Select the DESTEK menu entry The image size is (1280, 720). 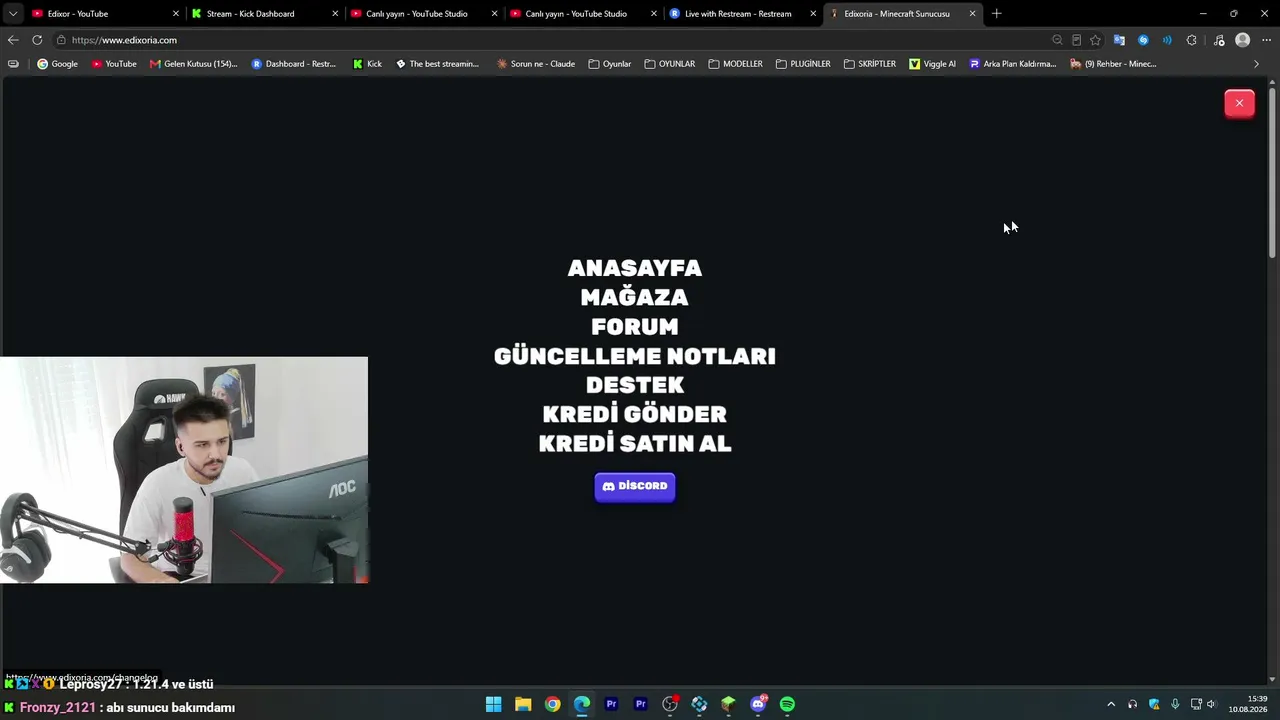(635, 384)
